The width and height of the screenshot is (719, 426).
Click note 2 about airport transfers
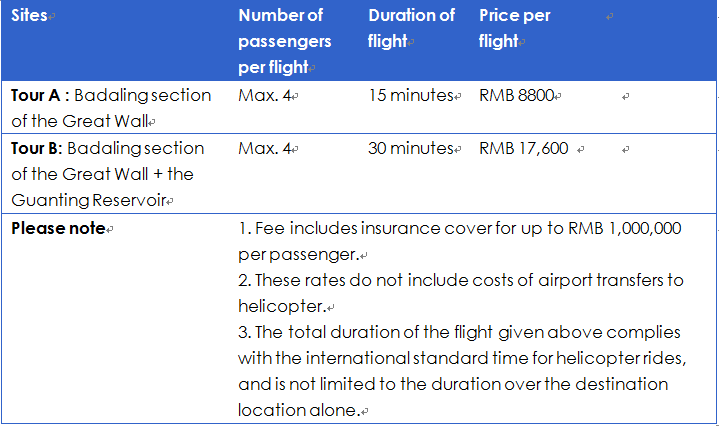460,293
